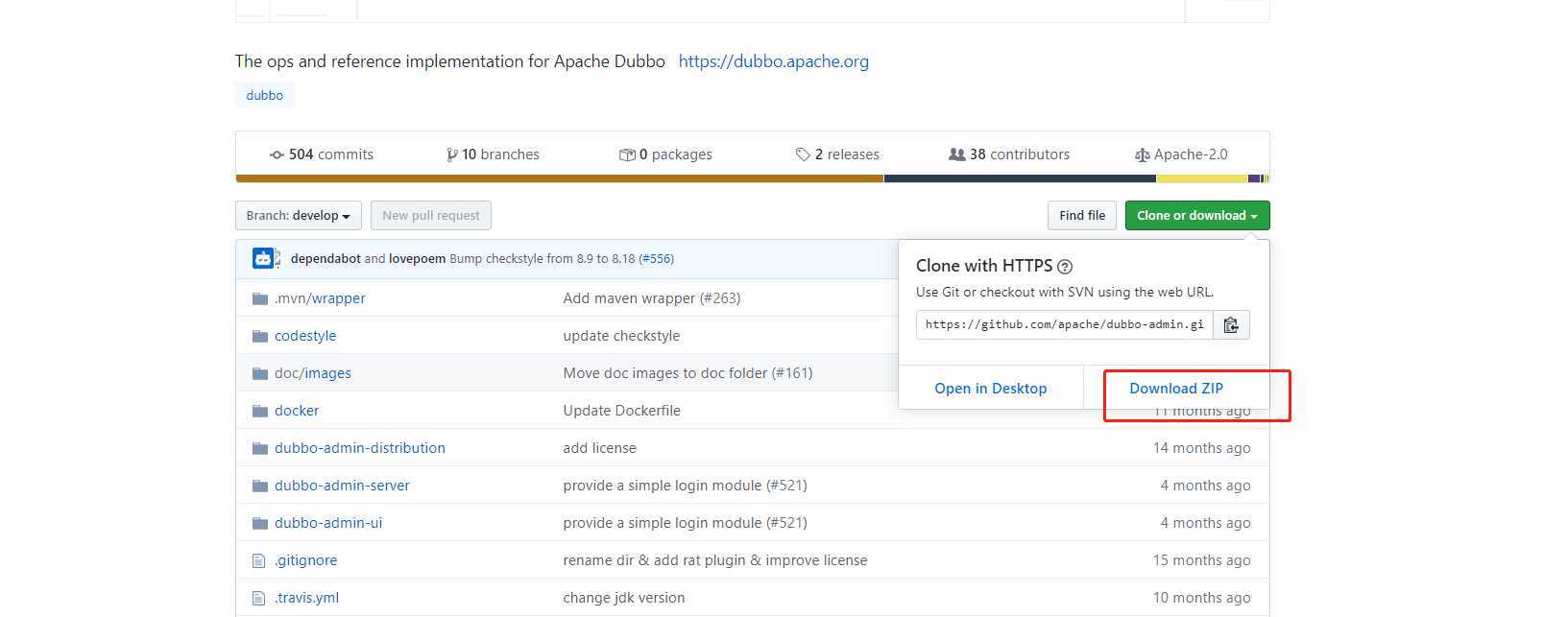
Task: Open 'update checkstyle' commit message
Action: pos(621,336)
